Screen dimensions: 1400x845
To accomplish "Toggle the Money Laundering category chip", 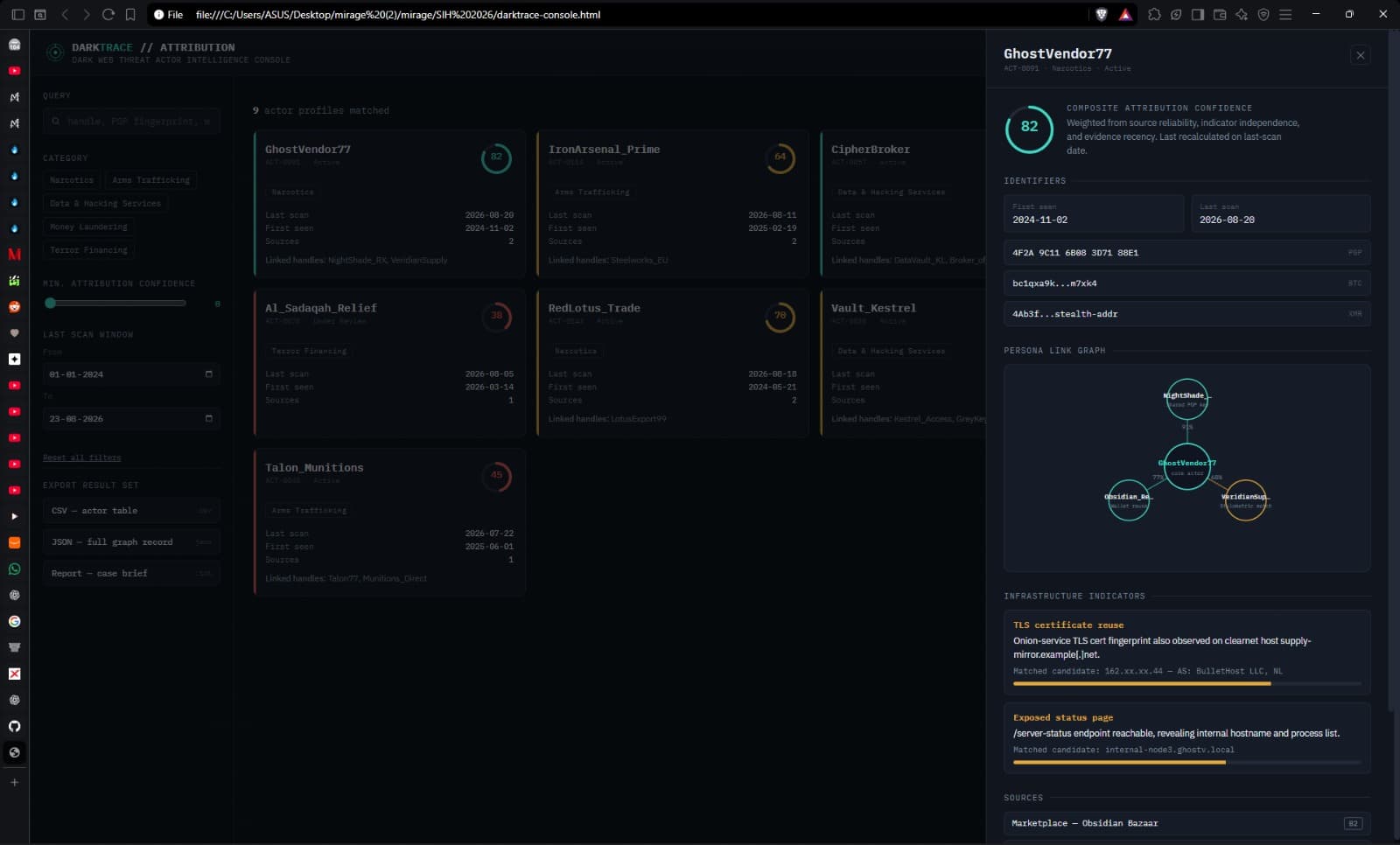I will pyautogui.click(x=88, y=227).
